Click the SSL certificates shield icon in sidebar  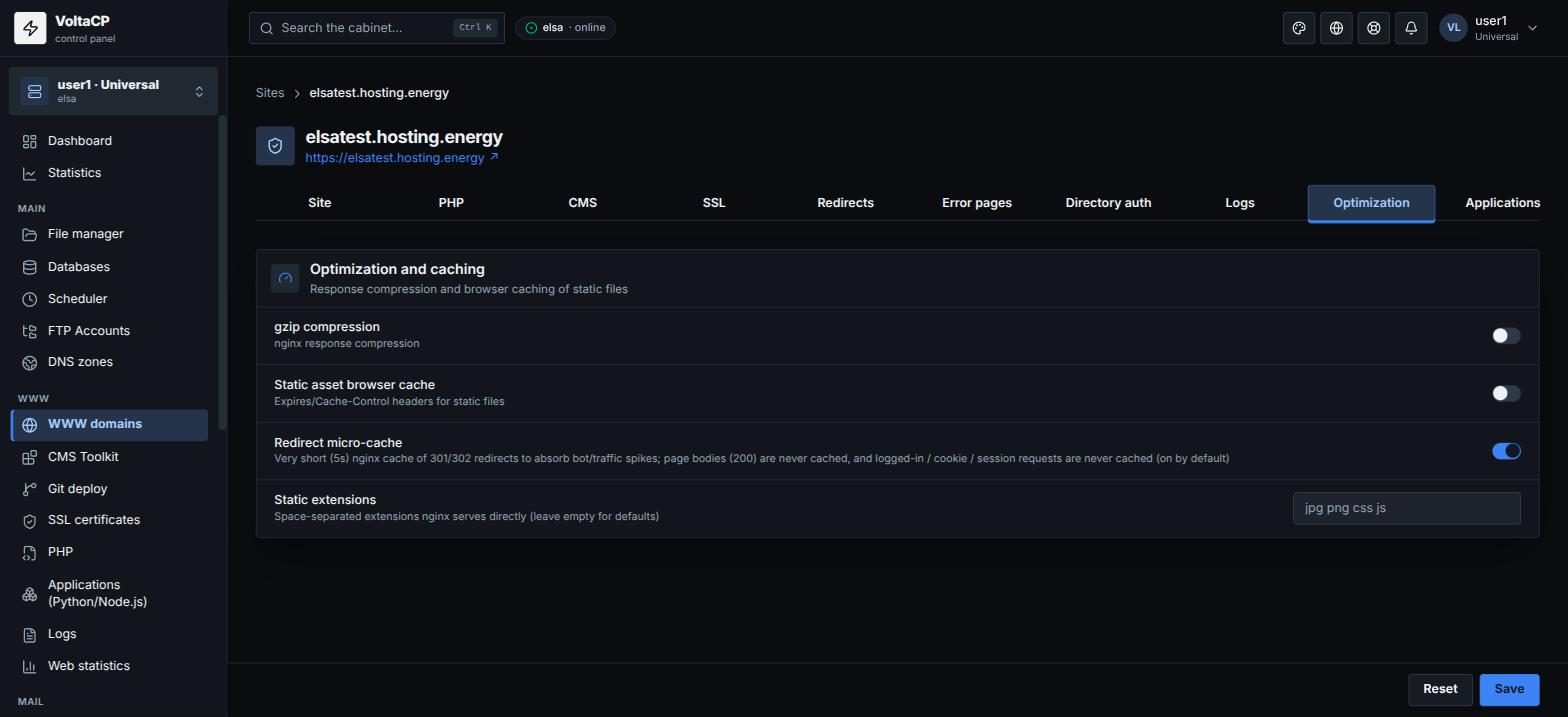[30, 521]
